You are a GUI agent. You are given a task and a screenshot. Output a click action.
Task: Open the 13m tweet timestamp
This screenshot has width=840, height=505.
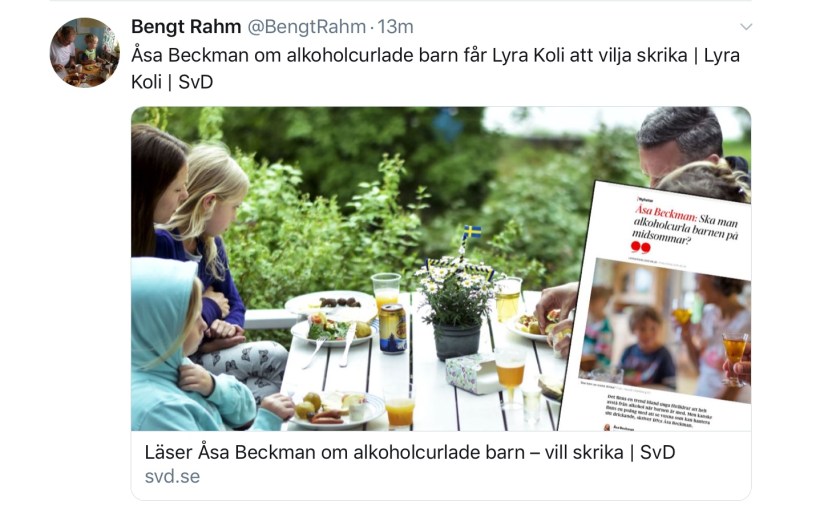click(395, 26)
